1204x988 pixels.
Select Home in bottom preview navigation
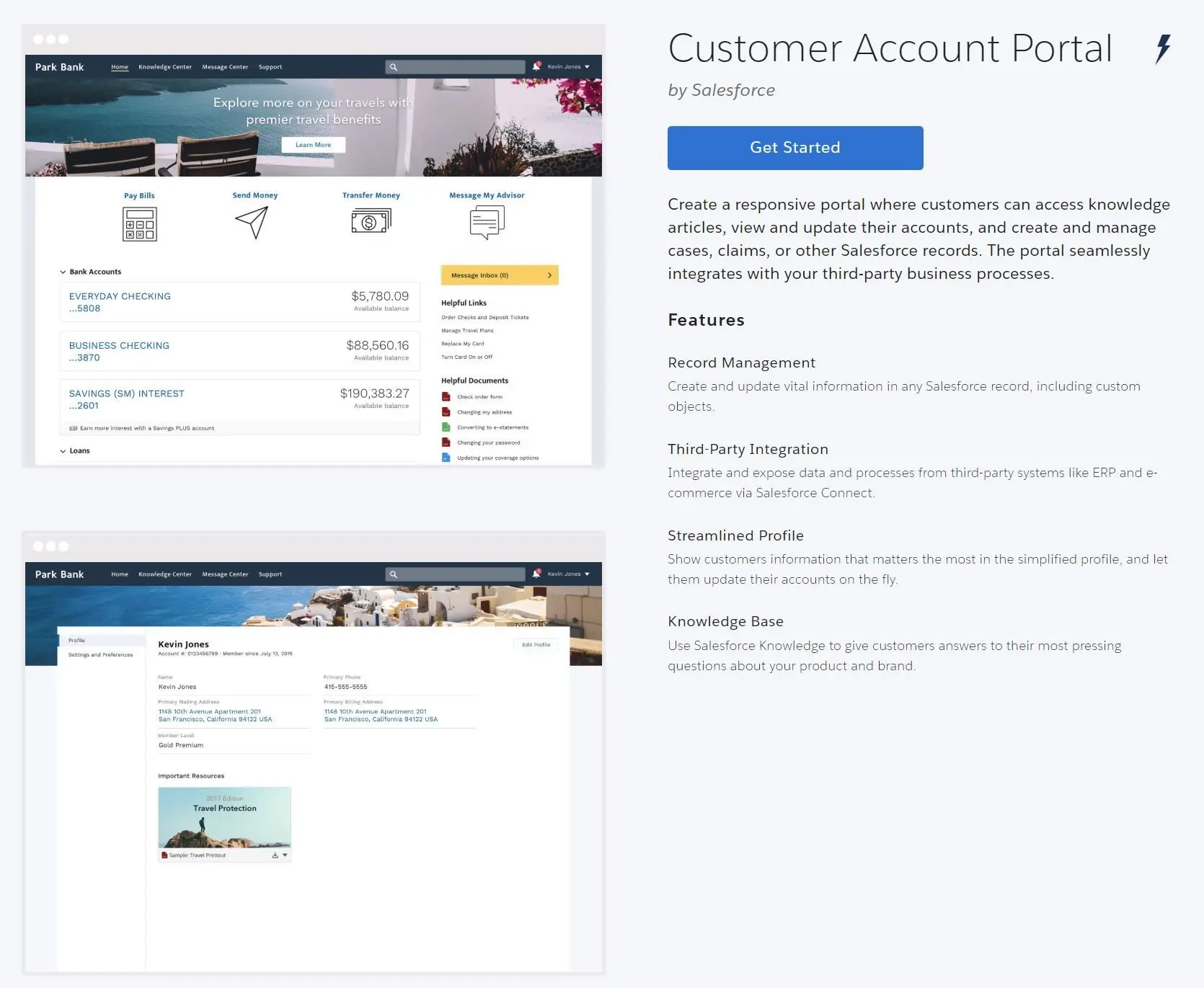tap(120, 574)
